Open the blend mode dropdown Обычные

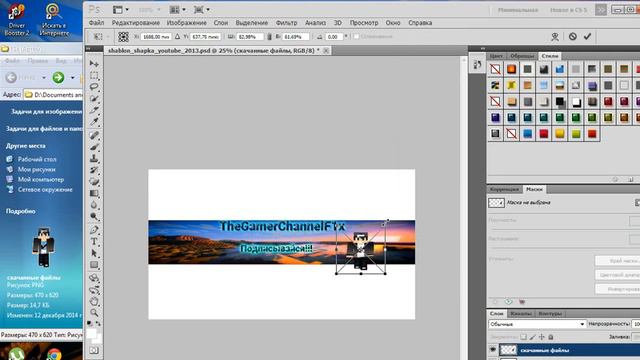tap(537, 324)
